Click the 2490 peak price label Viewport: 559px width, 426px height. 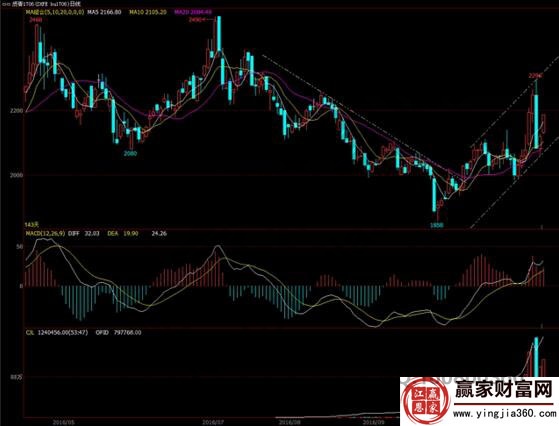point(196,20)
